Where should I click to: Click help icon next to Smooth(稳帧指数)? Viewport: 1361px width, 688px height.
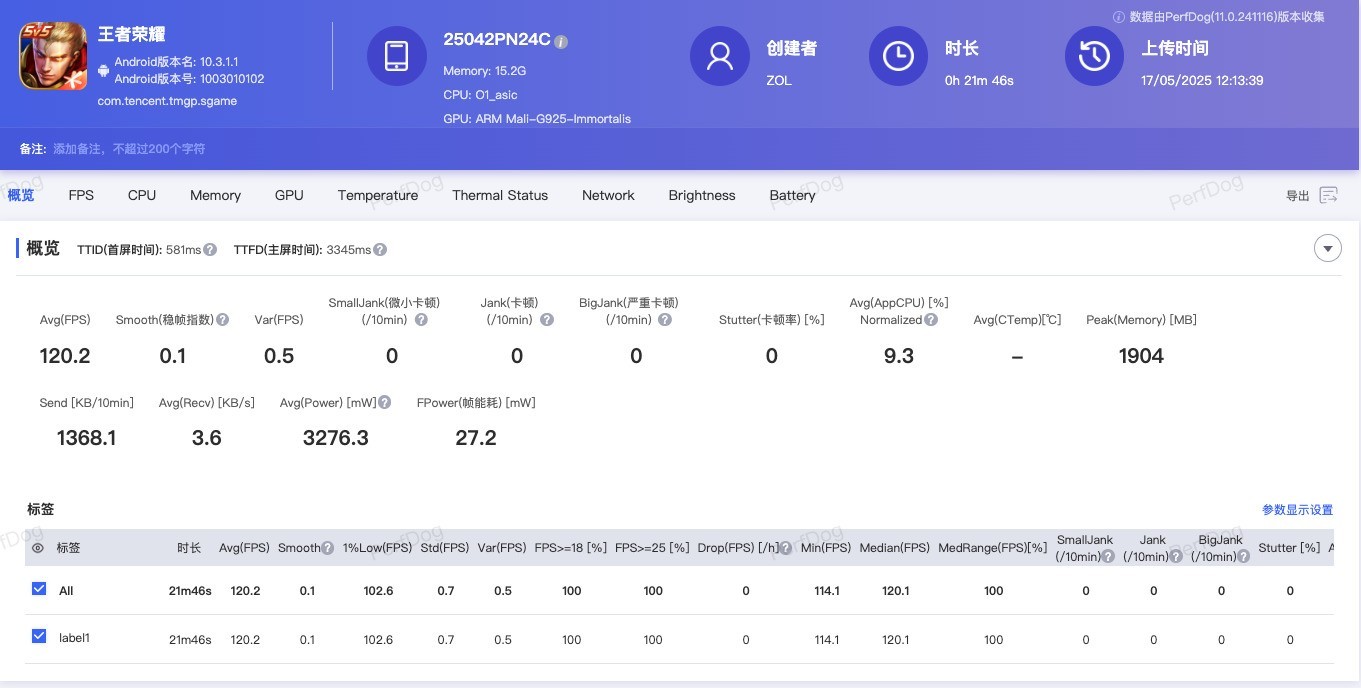[222, 320]
